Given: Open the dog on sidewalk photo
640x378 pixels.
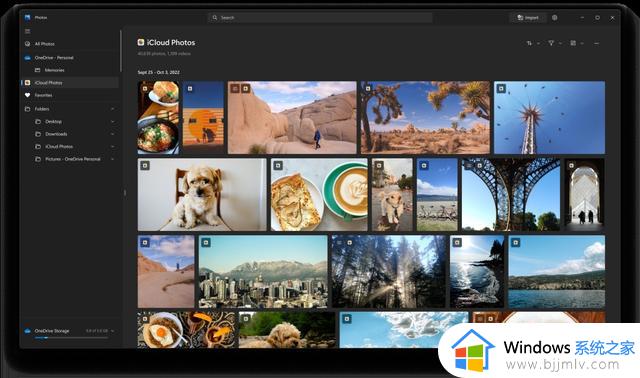Looking at the screenshot, I should [392, 195].
